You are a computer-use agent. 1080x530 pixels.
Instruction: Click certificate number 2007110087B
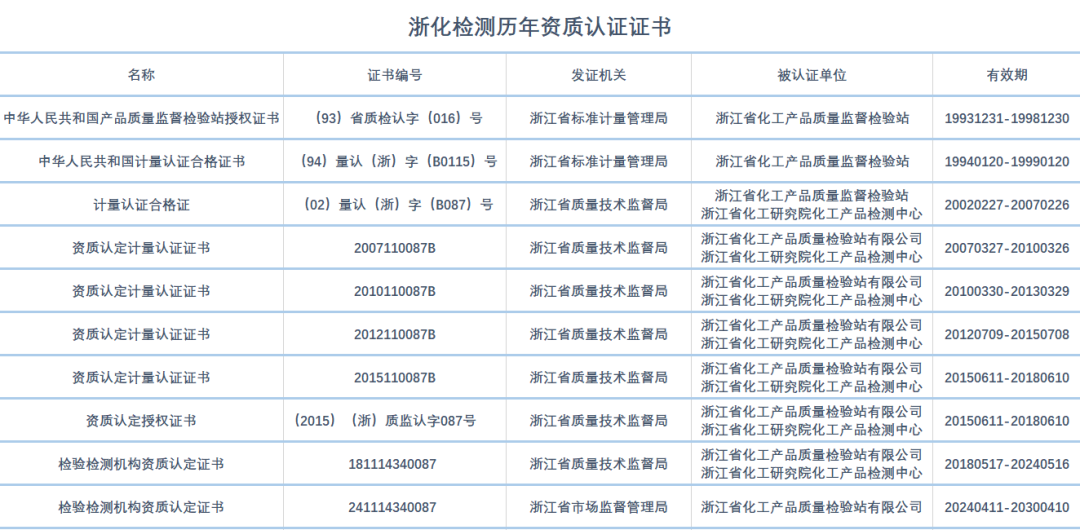[x=394, y=248]
